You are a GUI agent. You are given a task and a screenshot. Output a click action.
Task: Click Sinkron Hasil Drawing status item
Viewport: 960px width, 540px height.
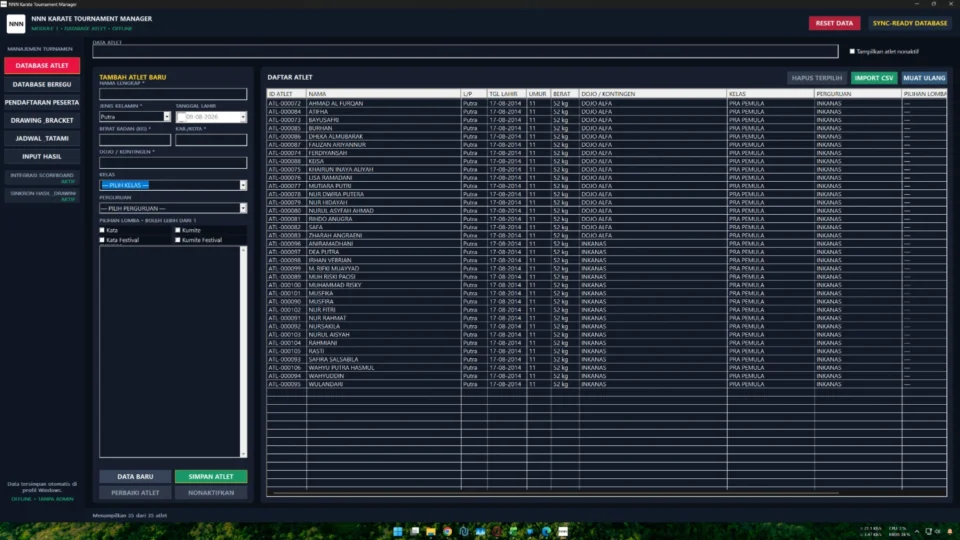coord(42,195)
